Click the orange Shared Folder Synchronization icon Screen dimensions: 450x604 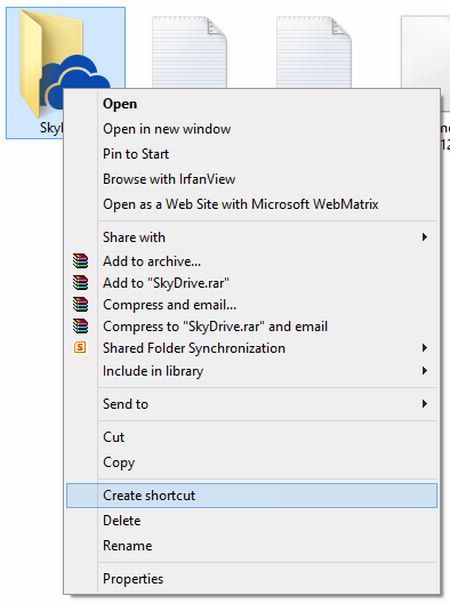click(x=80, y=347)
